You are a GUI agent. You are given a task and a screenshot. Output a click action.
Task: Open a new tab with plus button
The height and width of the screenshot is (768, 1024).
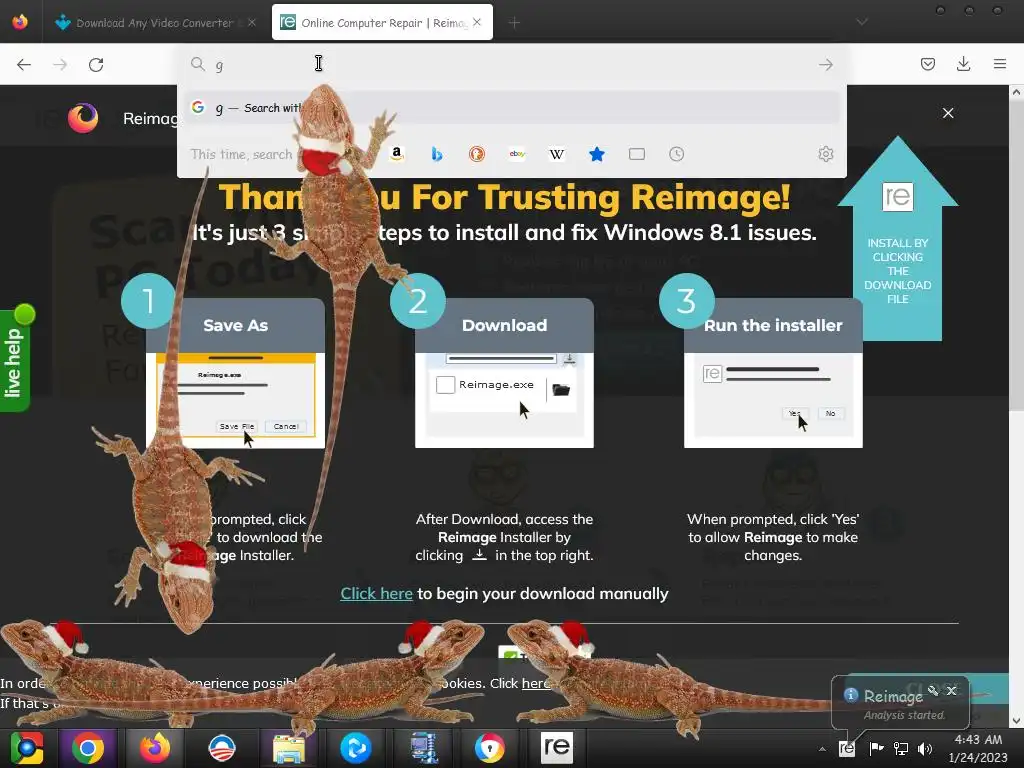coord(514,23)
